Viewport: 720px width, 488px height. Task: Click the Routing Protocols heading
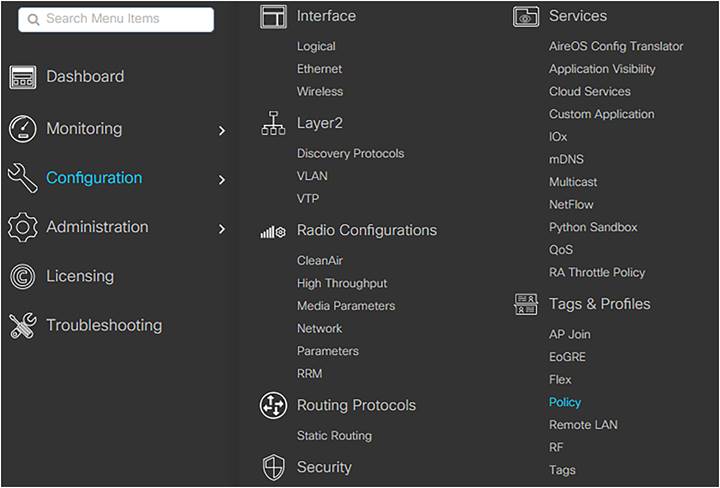coord(356,405)
